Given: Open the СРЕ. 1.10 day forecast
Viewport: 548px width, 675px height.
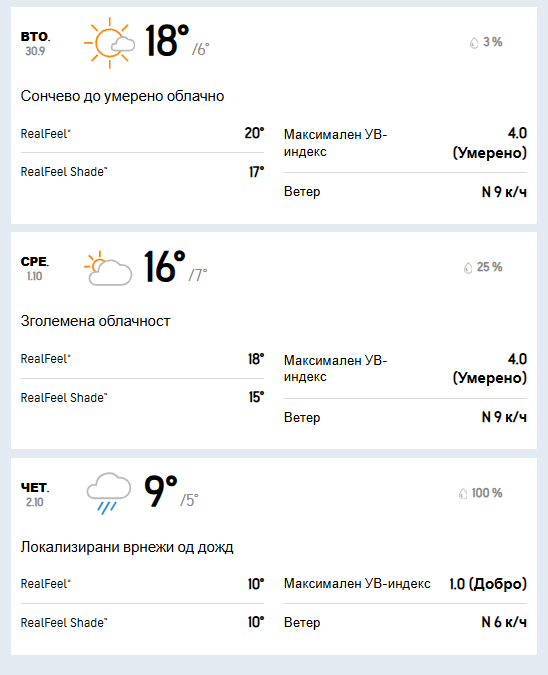Looking at the screenshot, I should (35, 269).
